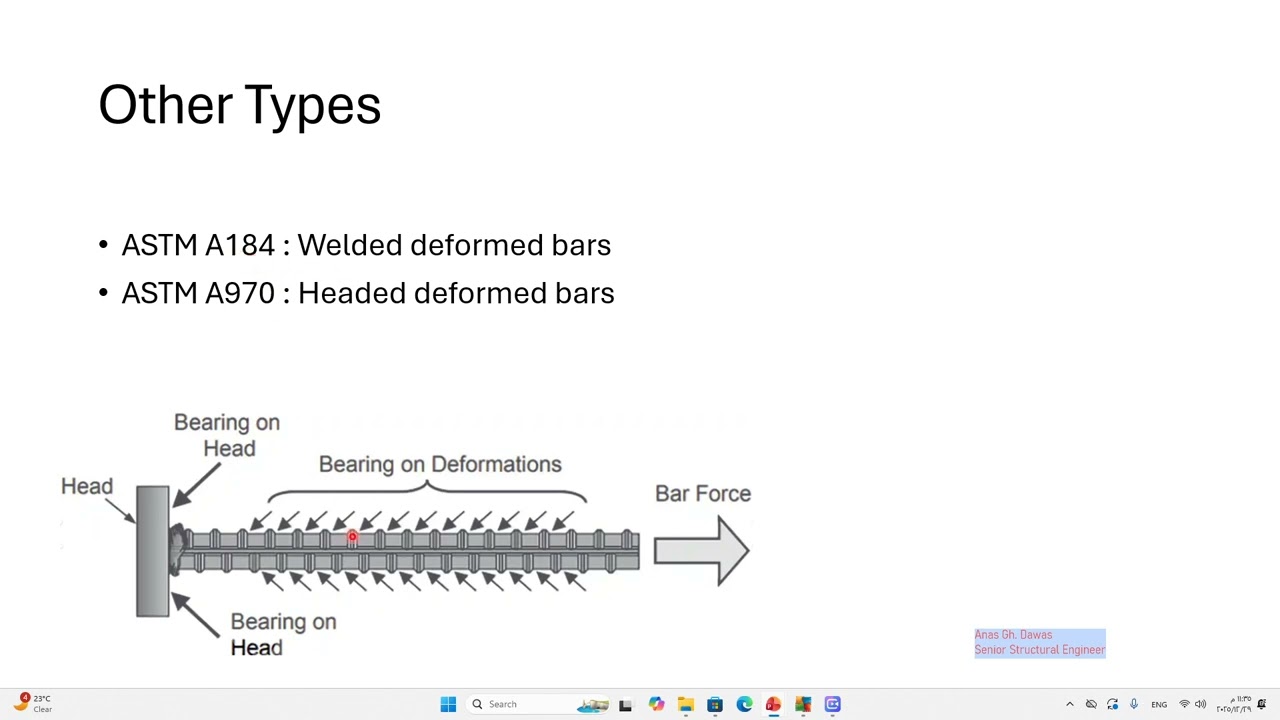Screen dimensions: 1280x720
Task: Click 'Anas Gh. Dawas' name text
Action: click(1013, 635)
